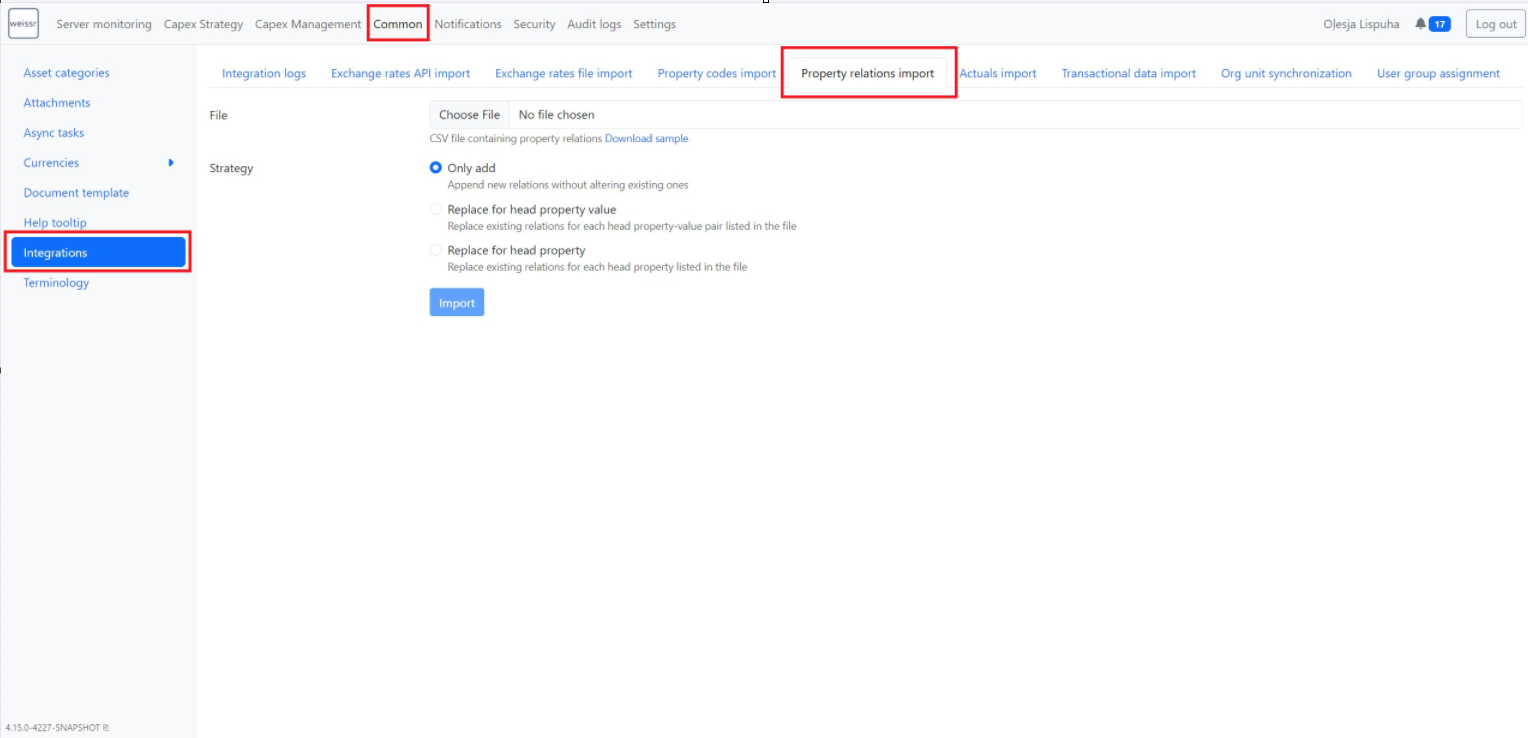Viewport: 1528px width, 738px height.
Task: Open Audit logs in the navigation bar
Action: [594, 24]
